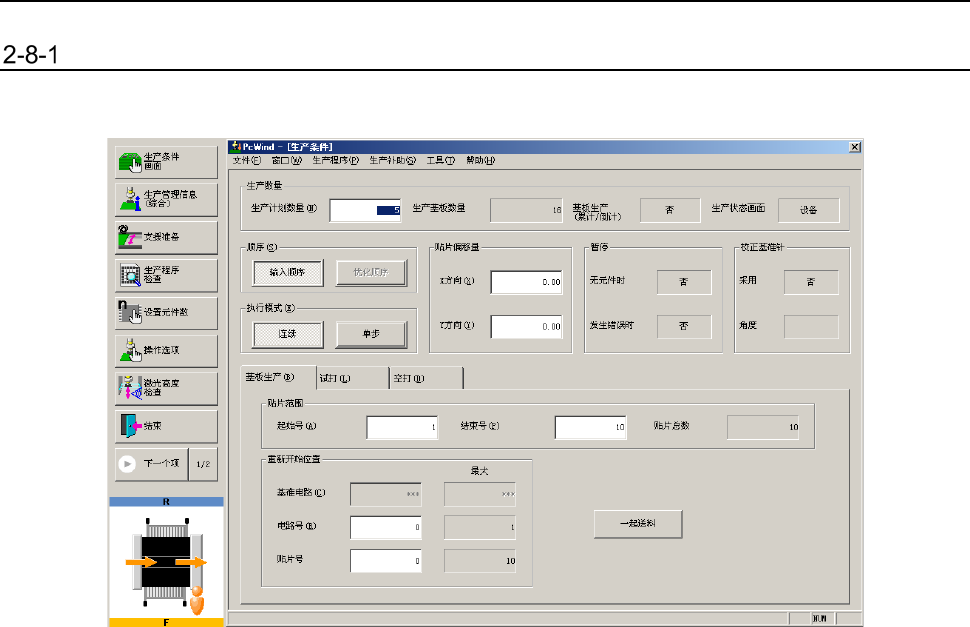Click the 贴片范围 group label
The height and width of the screenshot is (627, 970).
point(285,403)
